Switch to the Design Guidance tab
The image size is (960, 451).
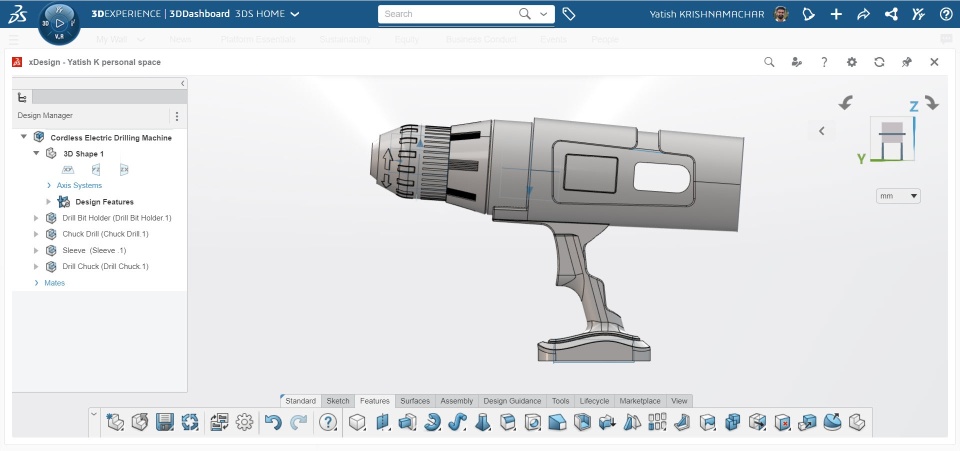(x=512, y=401)
